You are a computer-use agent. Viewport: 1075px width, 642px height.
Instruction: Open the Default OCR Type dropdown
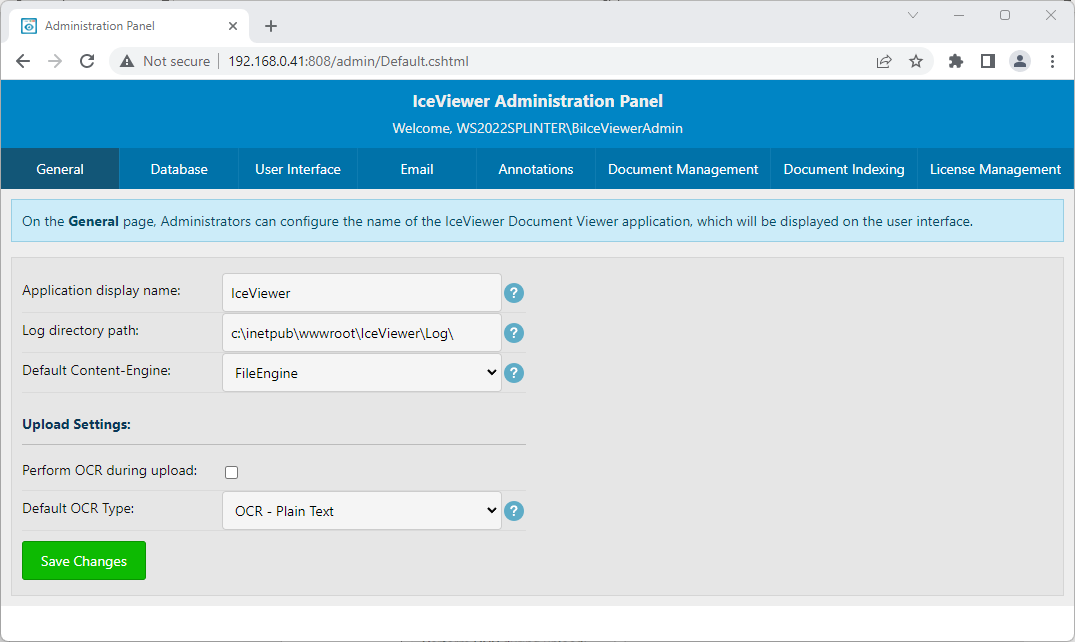(x=361, y=511)
